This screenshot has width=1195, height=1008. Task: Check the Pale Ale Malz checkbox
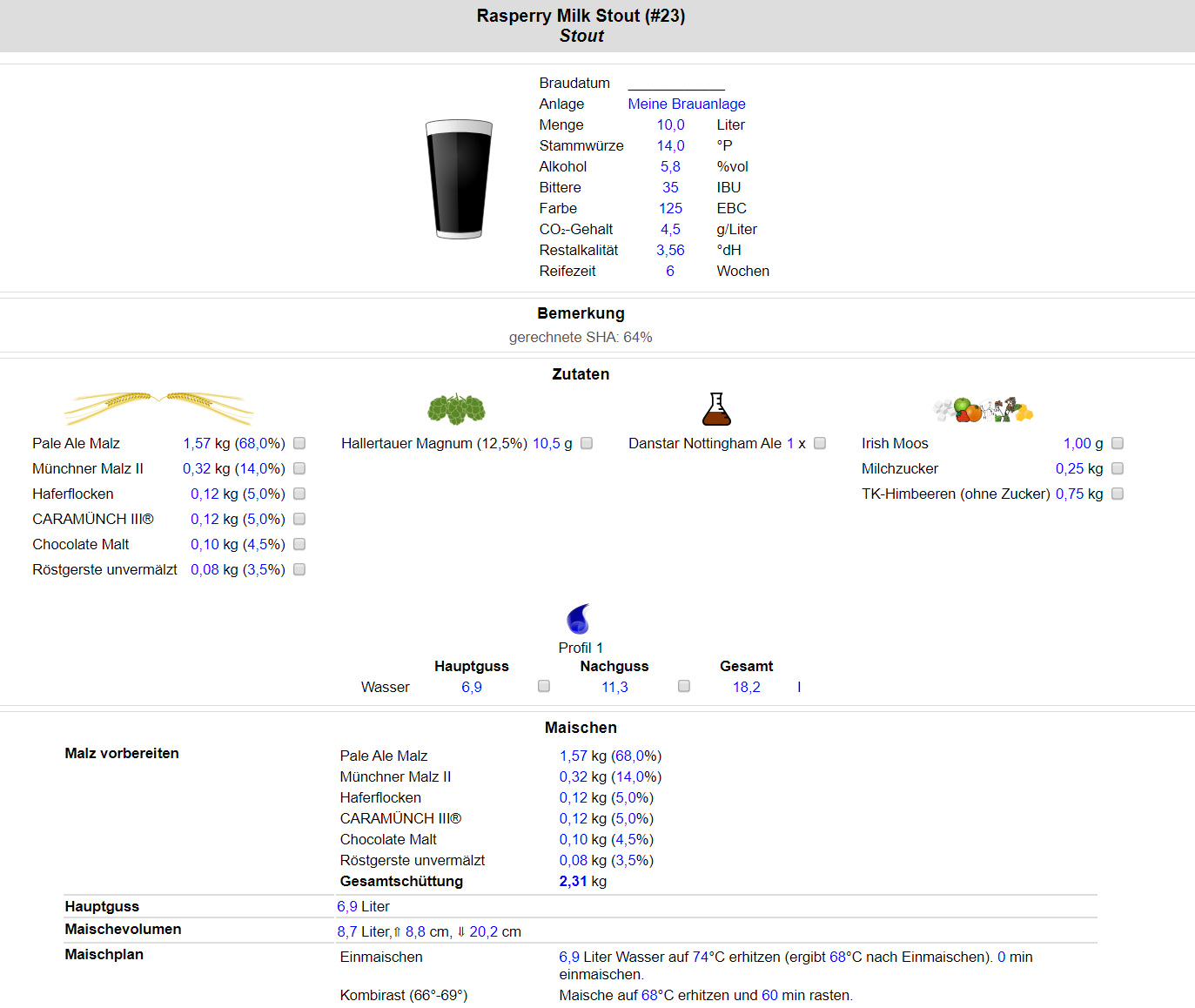(299, 443)
